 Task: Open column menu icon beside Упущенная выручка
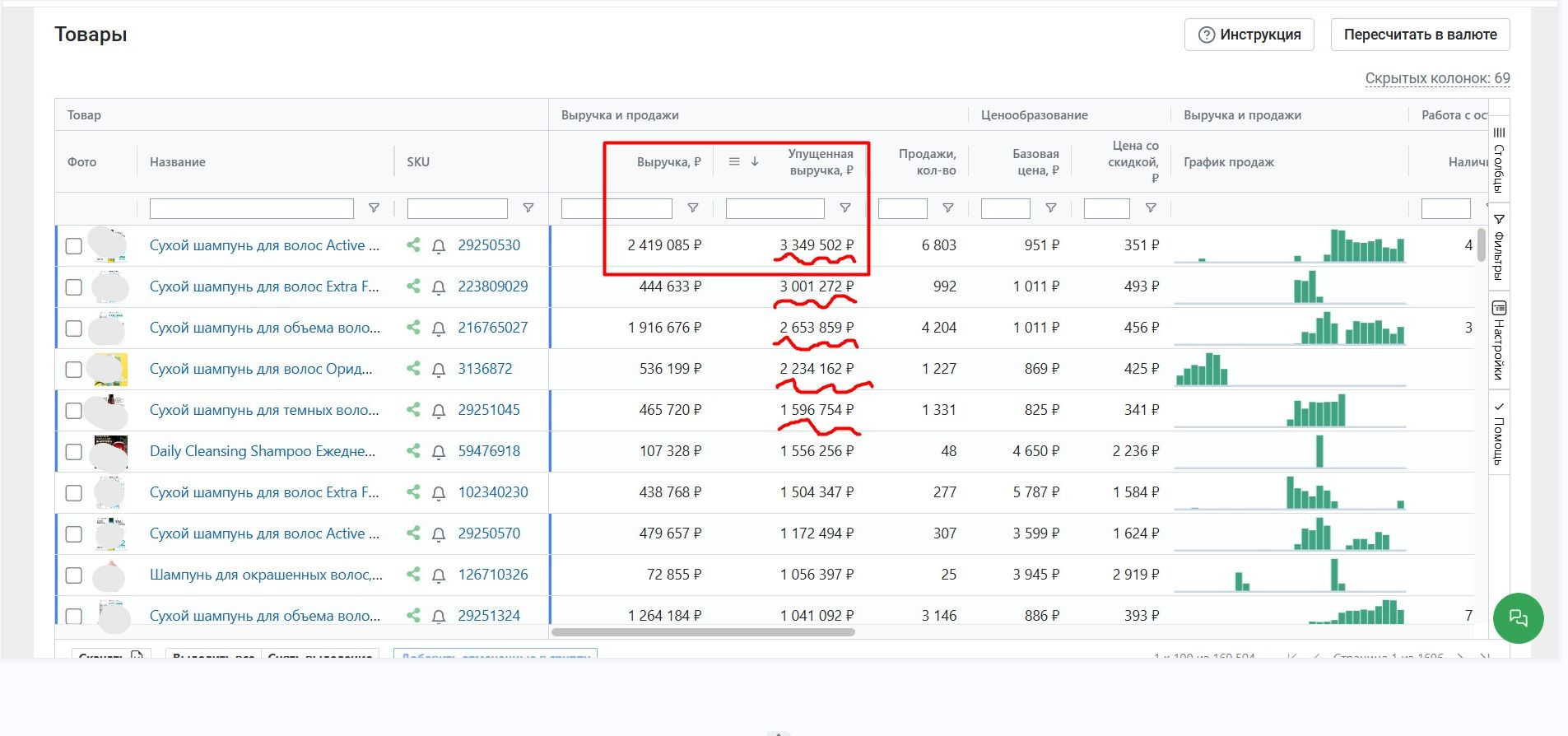734,162
